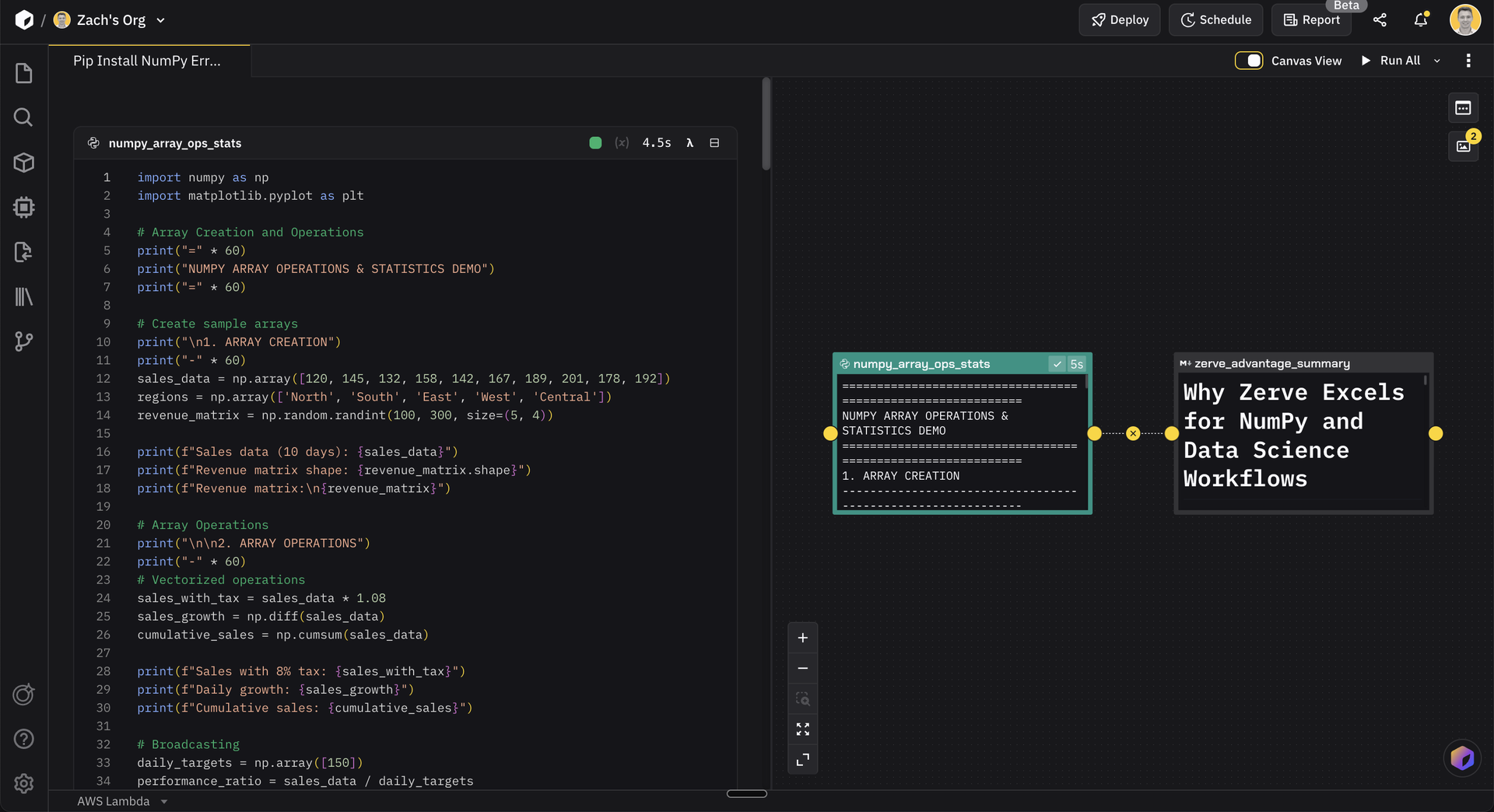Click the share icon in top bar

click(x=1380, y=20)
